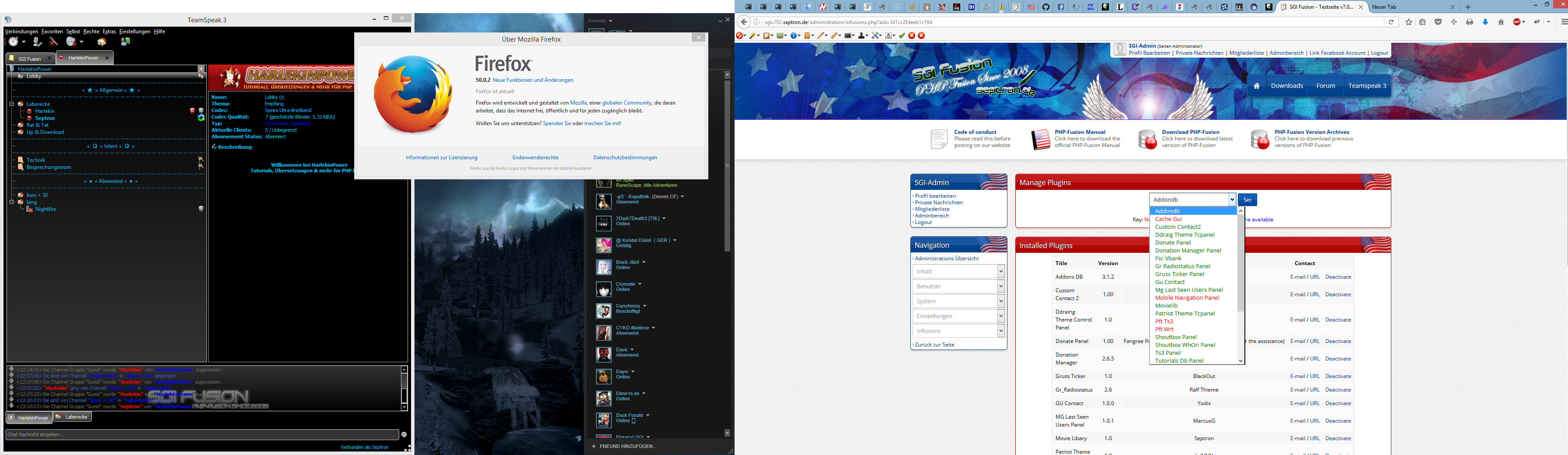The image size is (1568, 455).
Task: Click GitHub pinned tab icon
Action: pos(1046,7)
